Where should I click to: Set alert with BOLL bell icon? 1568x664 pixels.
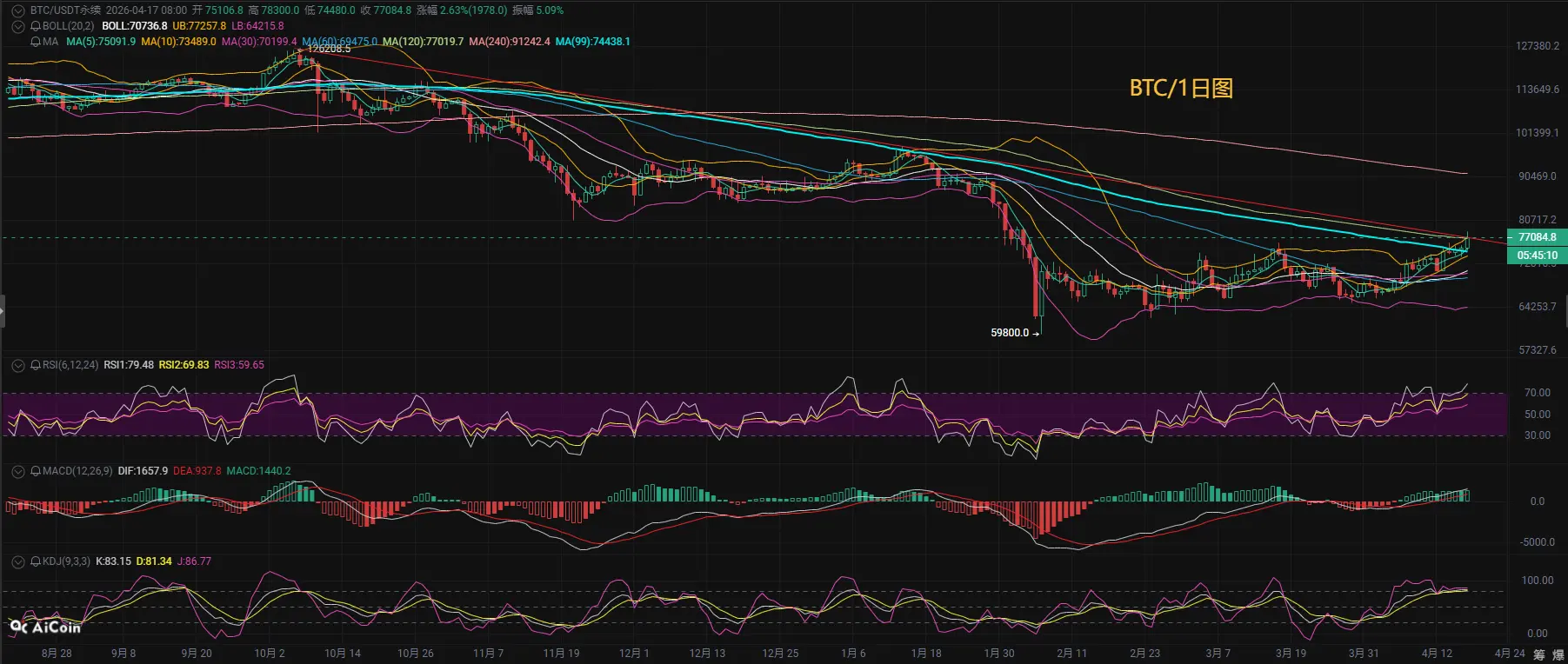tap(36, 26)
